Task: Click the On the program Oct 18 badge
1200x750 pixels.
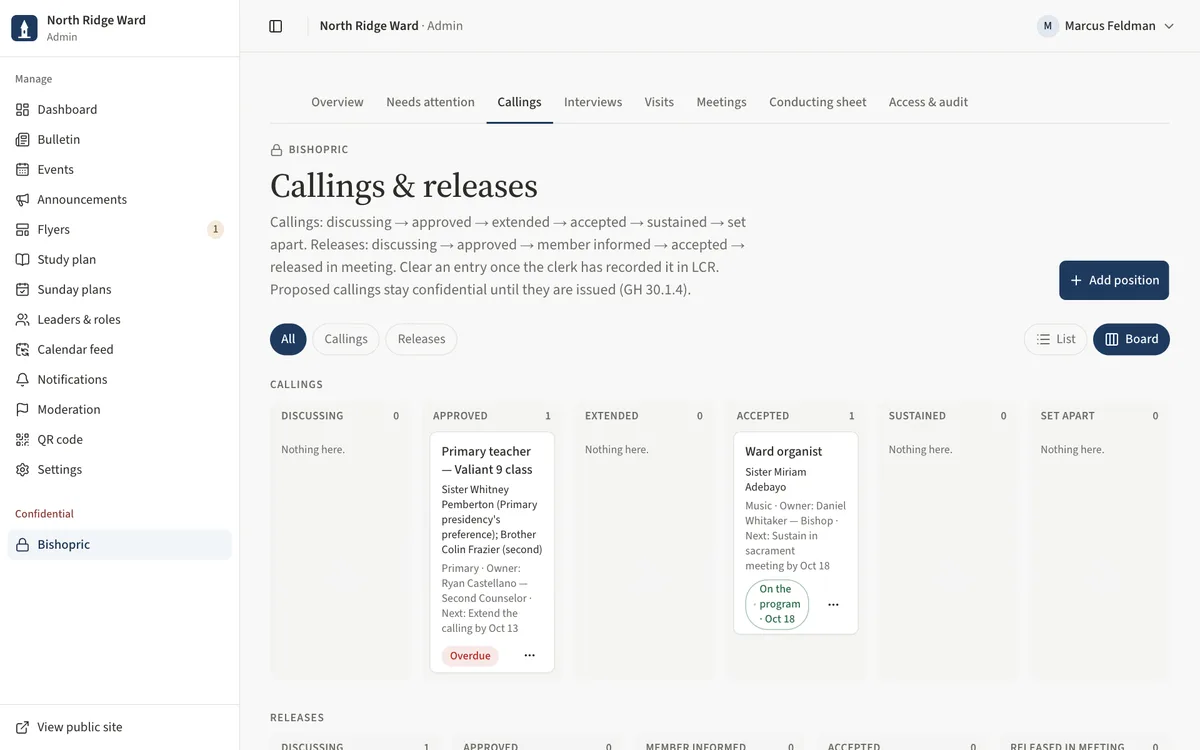Action: click(x=777, y=604)
